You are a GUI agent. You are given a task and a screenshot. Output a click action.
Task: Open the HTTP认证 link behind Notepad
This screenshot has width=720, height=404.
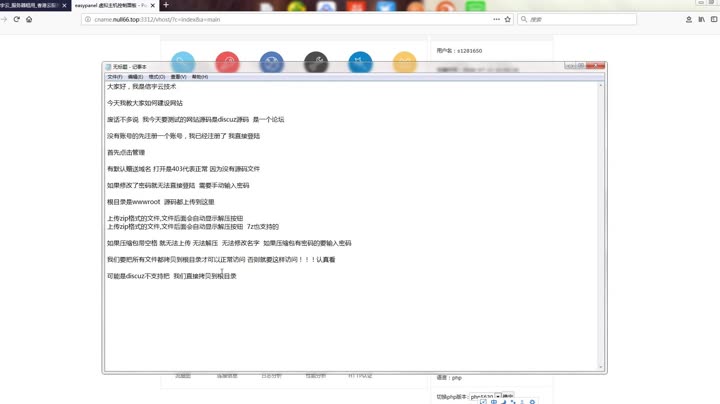point(360,376)
